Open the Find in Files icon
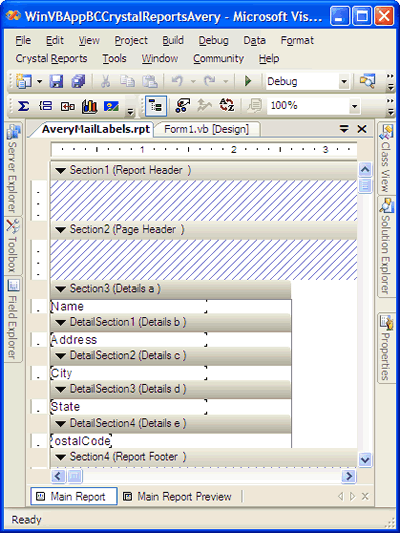Screen dimensions: 400x533 (x=367, y=82)
